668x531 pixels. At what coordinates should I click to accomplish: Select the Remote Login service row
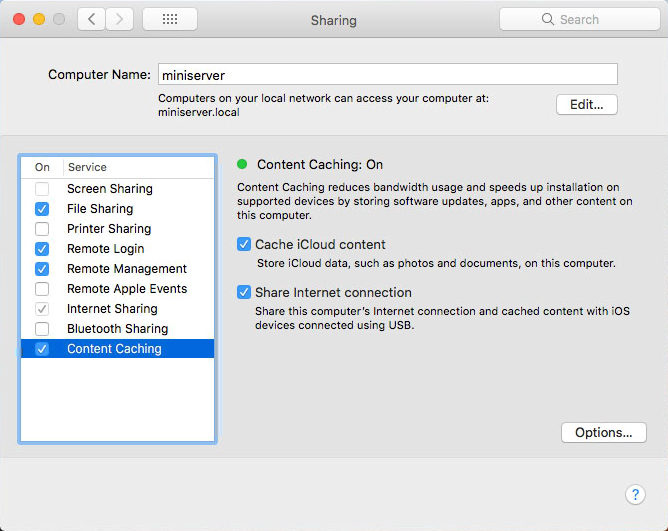[118, 249]
